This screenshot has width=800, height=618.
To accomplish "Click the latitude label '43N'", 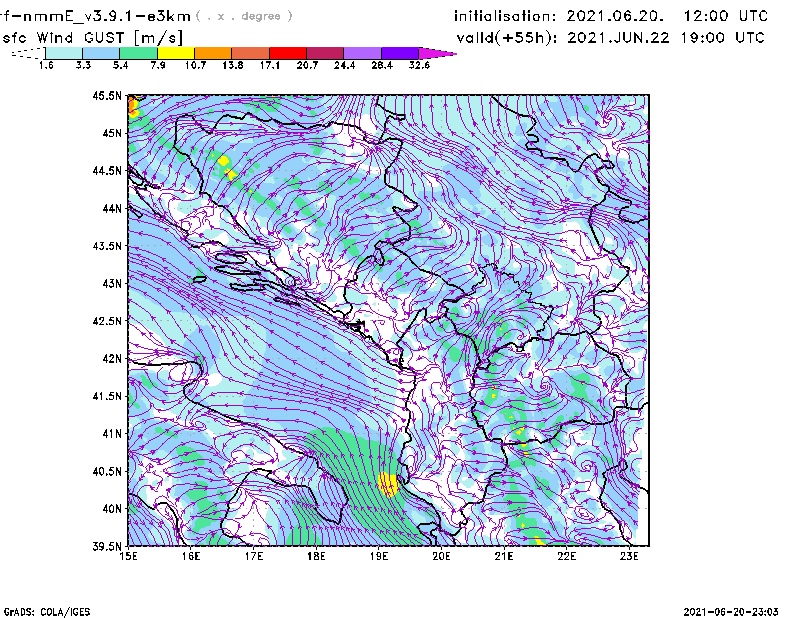I will click(x=111, y=283).
